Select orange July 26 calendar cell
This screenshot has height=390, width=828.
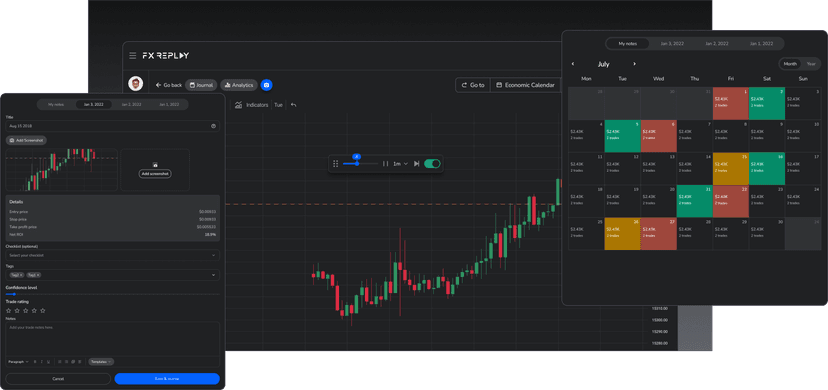tap(623, 234)
